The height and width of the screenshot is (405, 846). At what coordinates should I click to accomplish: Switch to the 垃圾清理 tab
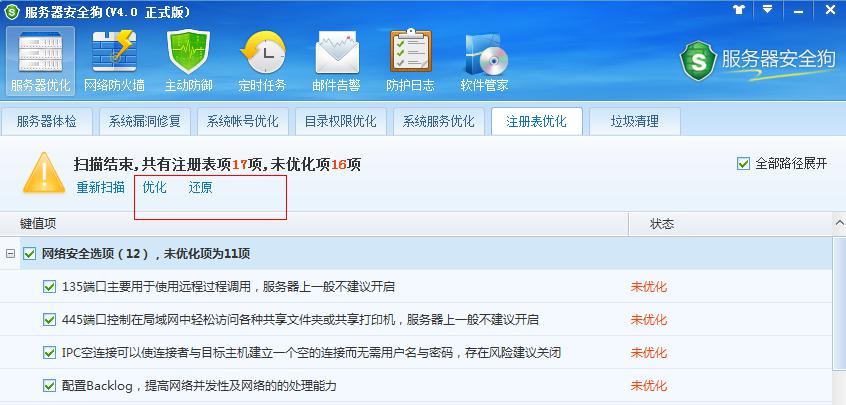pos(634,121)
